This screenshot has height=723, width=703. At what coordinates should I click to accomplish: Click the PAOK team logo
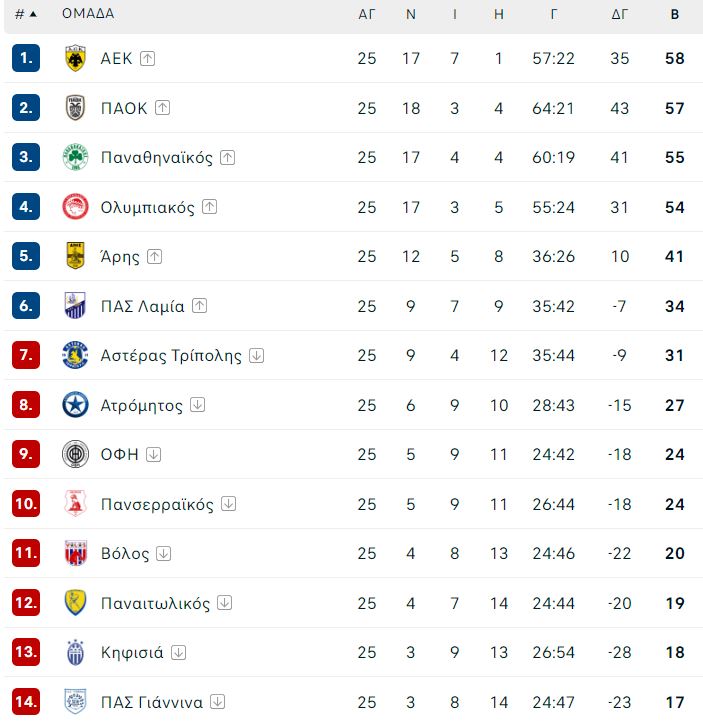point(75,108)
